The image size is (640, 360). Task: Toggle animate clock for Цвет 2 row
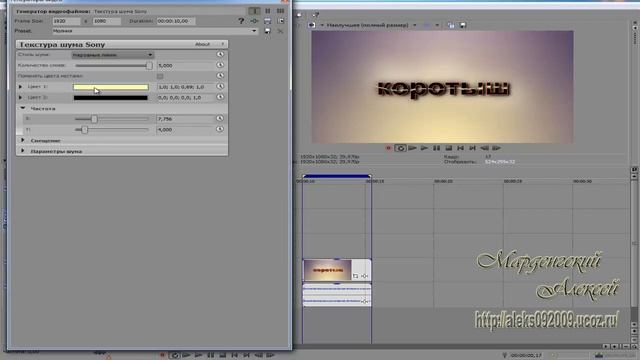click(x=220, y=97)
